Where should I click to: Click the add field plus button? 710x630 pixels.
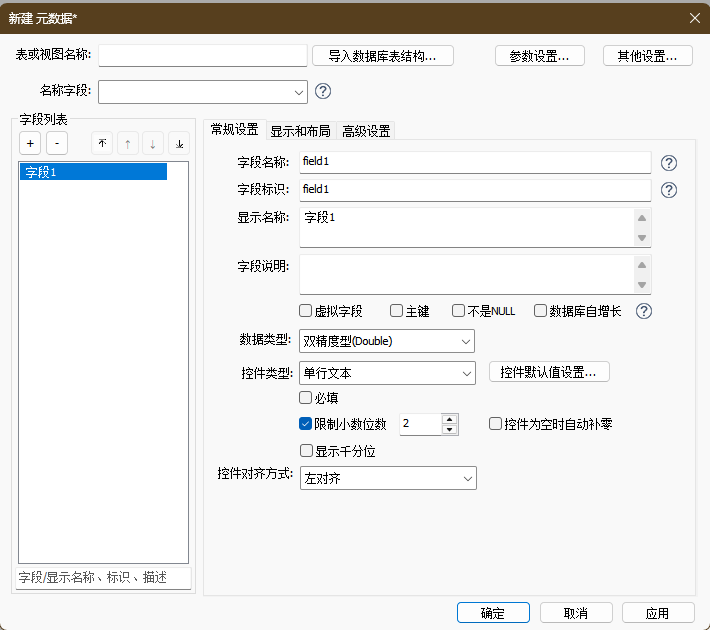[x=30, y=143]
